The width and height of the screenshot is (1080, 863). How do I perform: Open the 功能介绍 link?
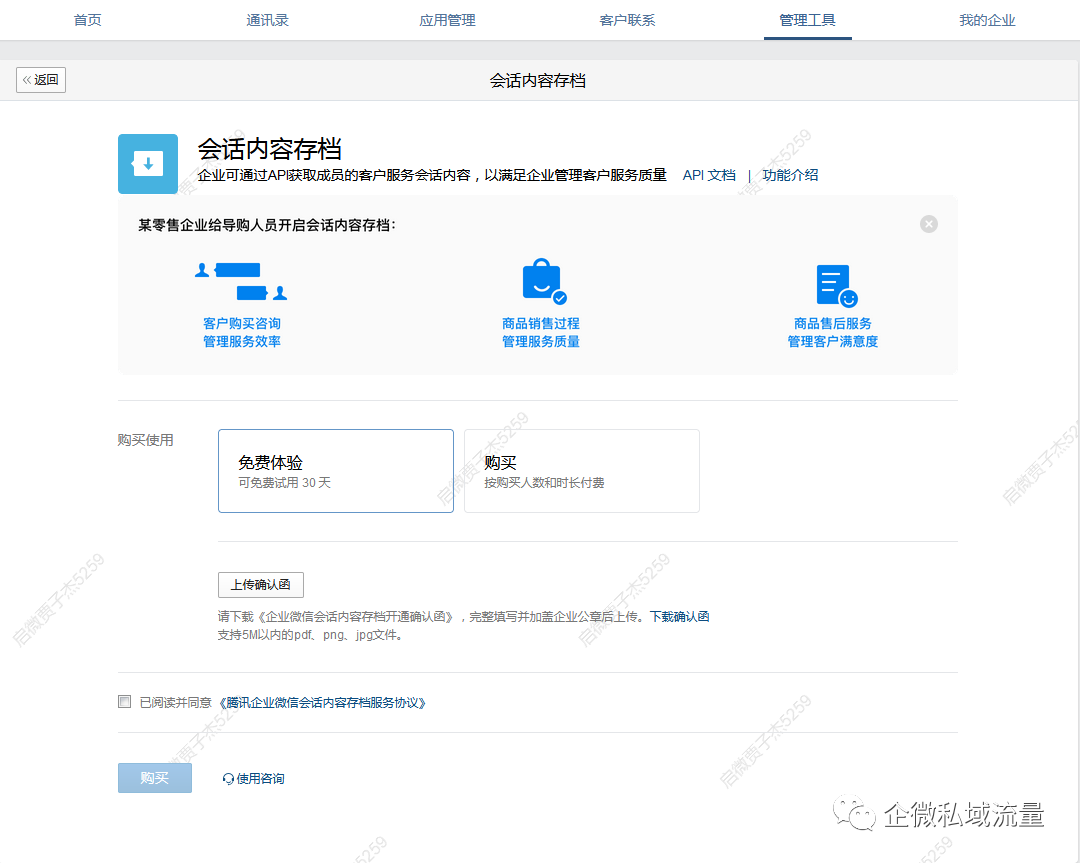(790, 175)
